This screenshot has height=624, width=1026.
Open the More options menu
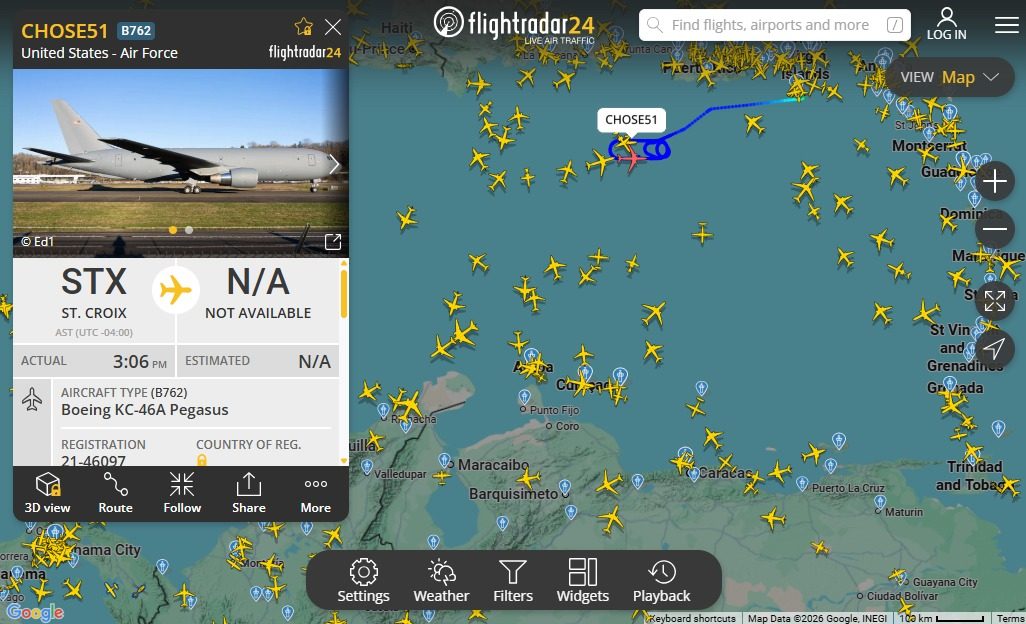(x=315, y=493)
